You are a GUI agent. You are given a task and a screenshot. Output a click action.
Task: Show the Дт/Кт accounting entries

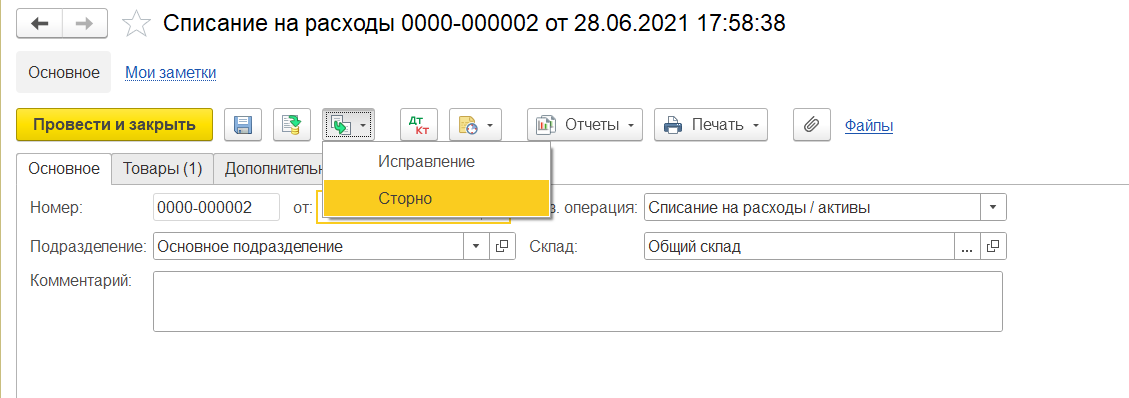point(418,125)
